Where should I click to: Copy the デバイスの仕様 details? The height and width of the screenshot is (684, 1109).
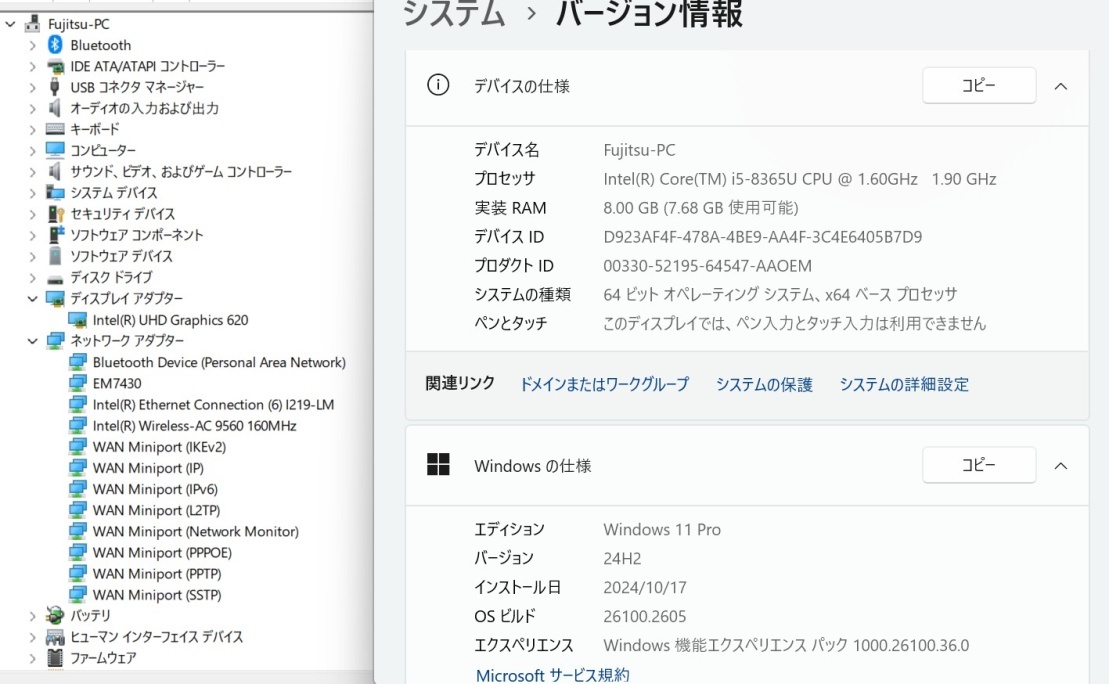979,86
